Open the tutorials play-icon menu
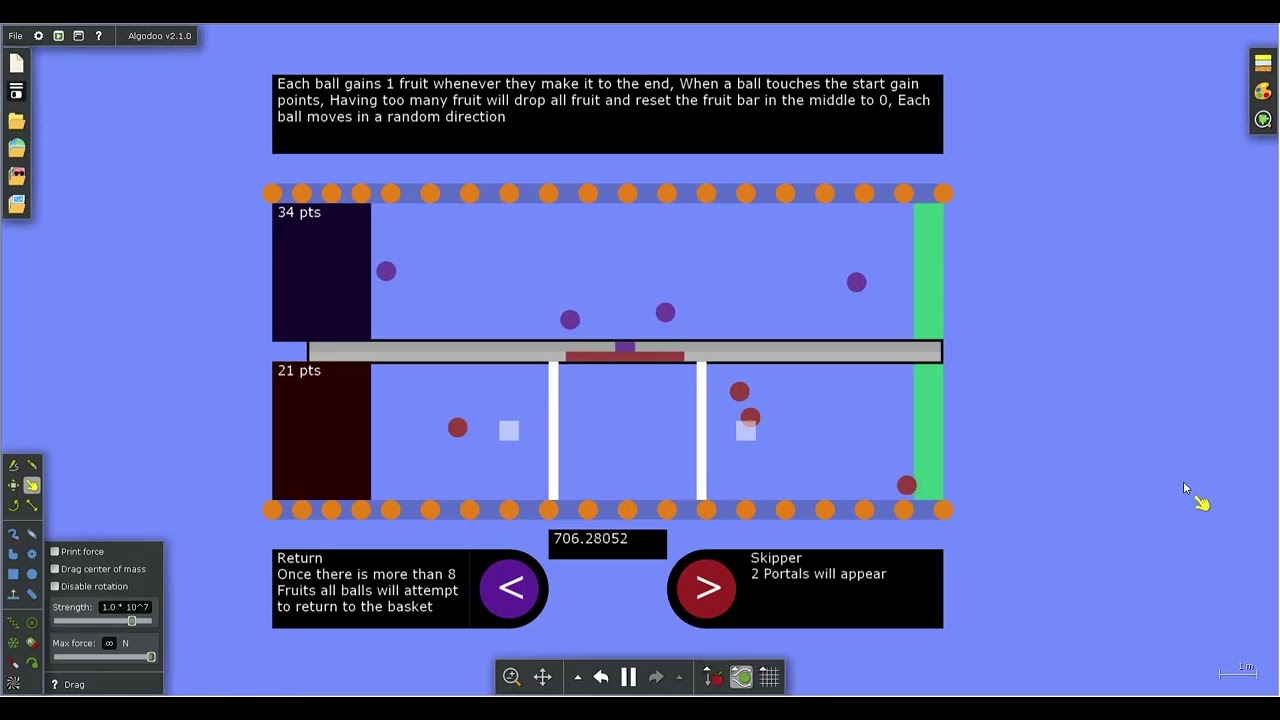The height and width of the screenshot is (720, 1280). (x=58, y=36)
